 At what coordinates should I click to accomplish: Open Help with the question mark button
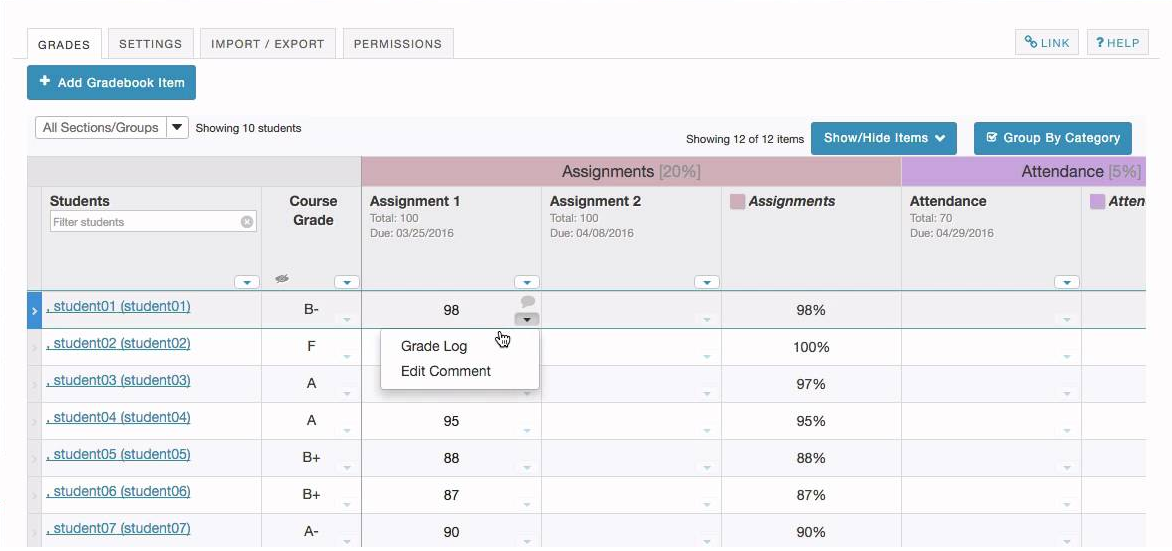1117,43
